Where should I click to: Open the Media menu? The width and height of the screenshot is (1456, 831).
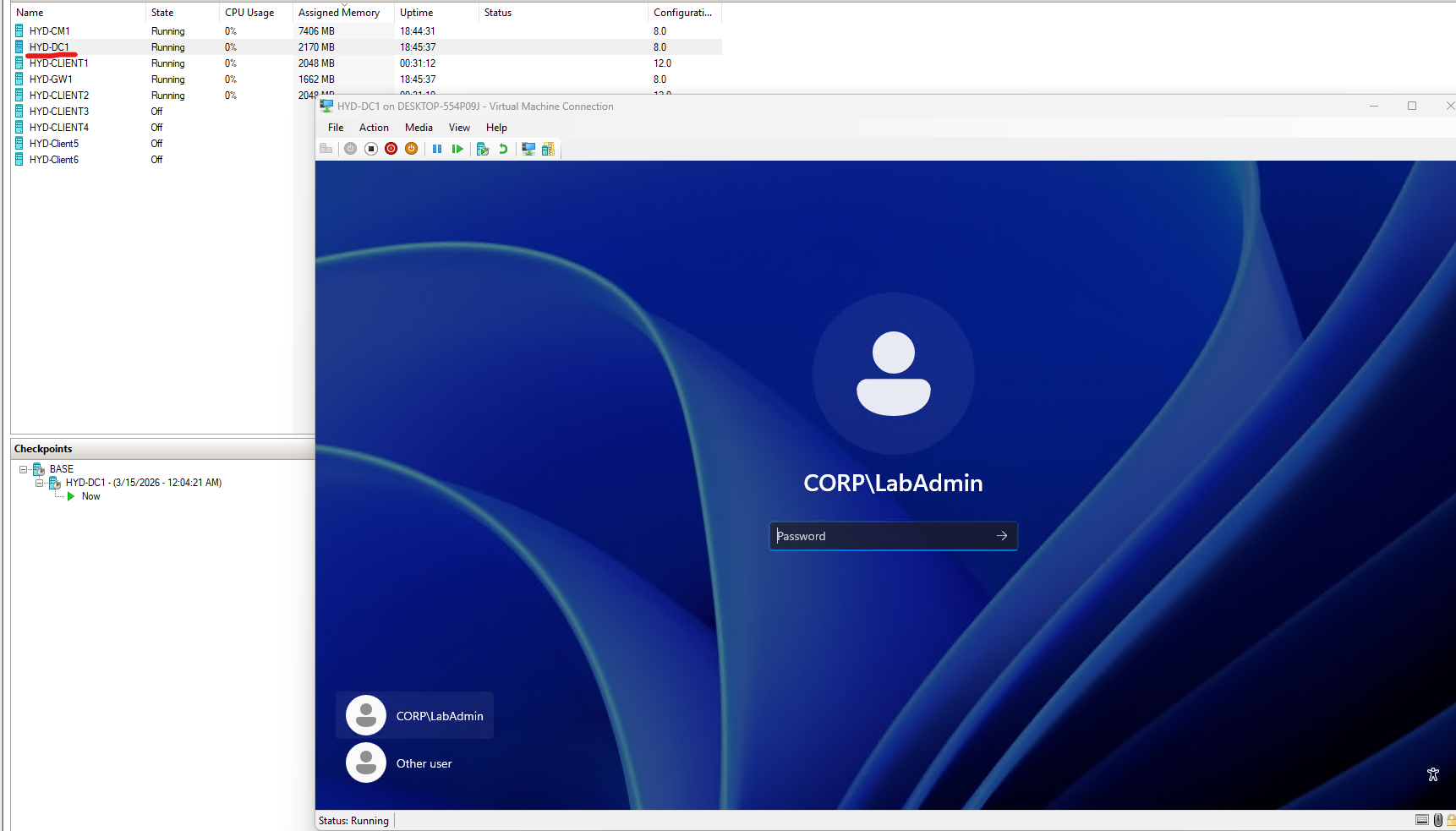point(419,128)
